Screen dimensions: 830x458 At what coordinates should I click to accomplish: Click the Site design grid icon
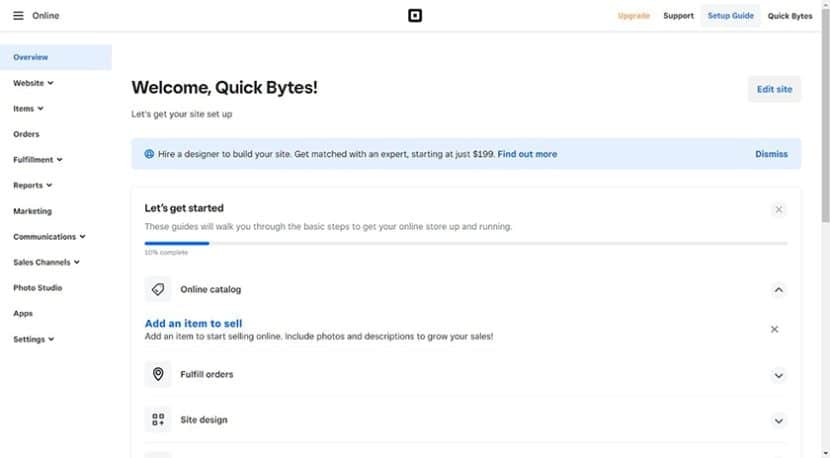click(157, 420)
